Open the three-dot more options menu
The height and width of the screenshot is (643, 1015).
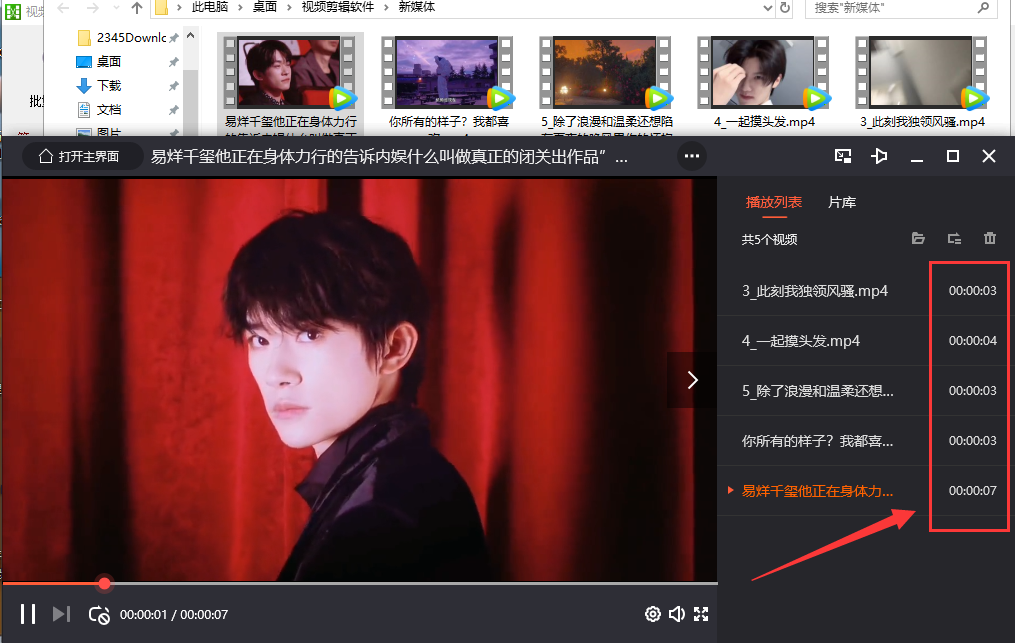point(692,156)
